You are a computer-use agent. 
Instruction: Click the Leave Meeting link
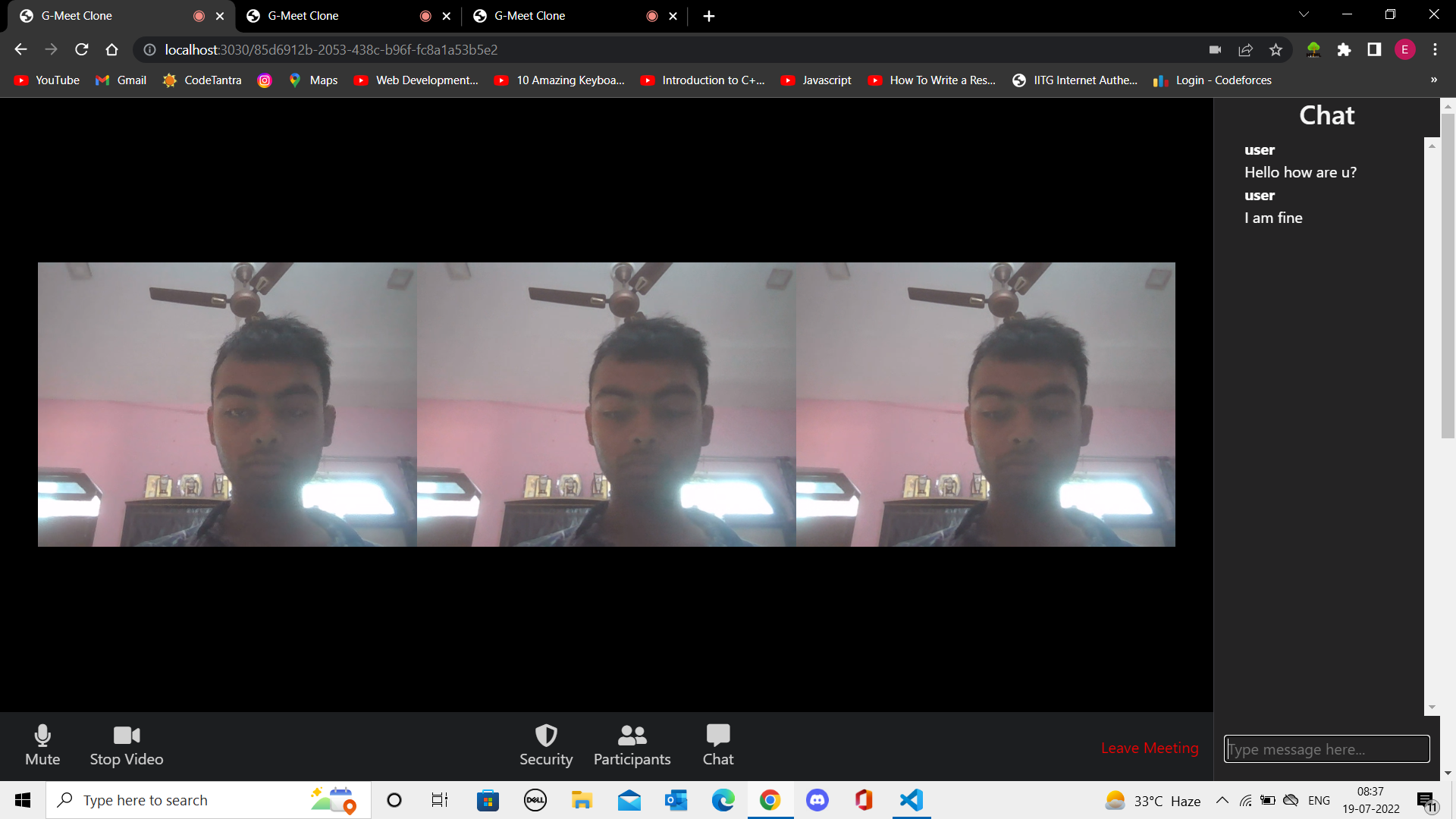(x=1150, y=748)
